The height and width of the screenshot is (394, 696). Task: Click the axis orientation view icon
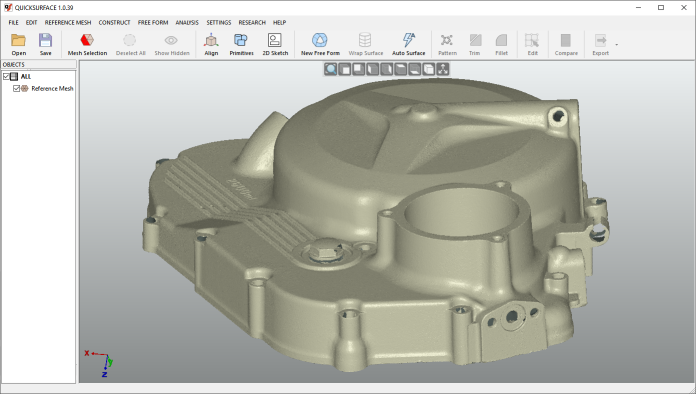[x=443, y=69]
